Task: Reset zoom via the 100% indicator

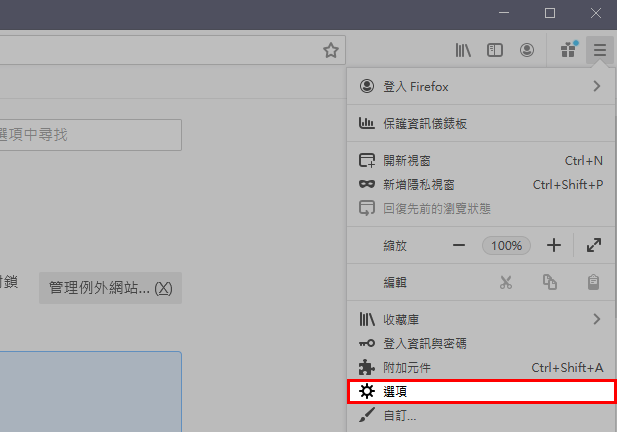Action: pos(506,246)
